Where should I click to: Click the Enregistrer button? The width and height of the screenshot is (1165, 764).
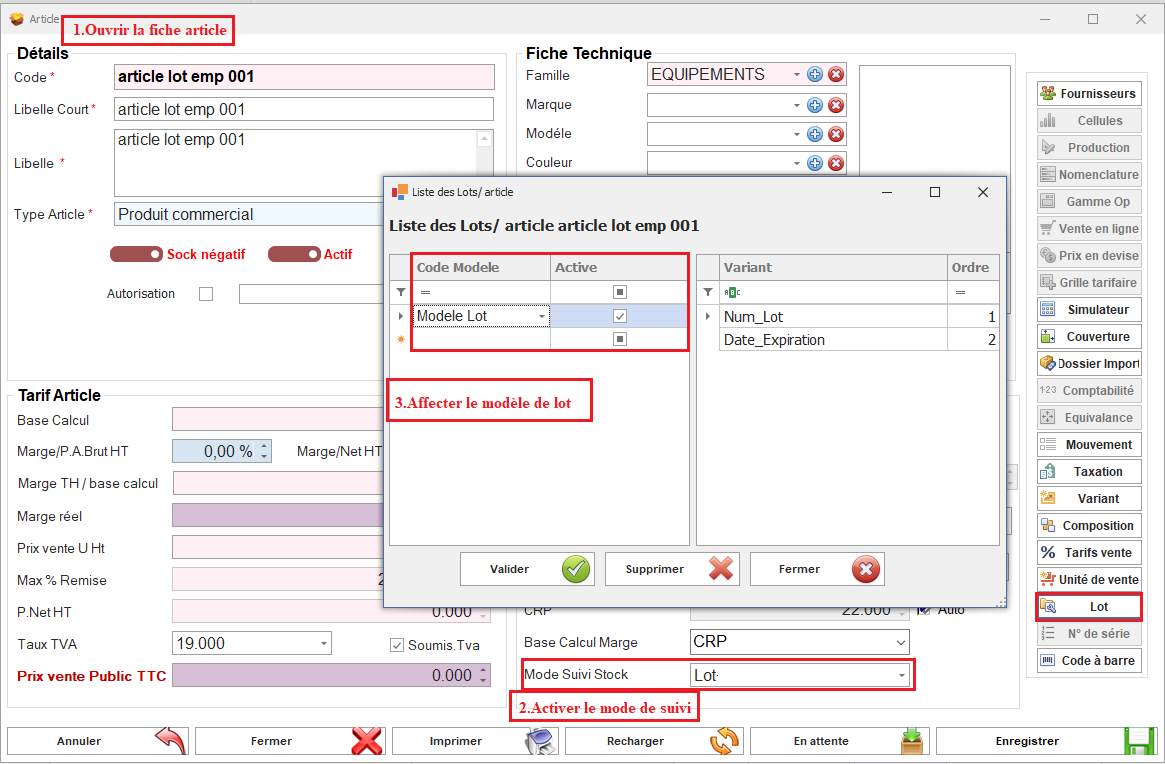coord(1045,741)
